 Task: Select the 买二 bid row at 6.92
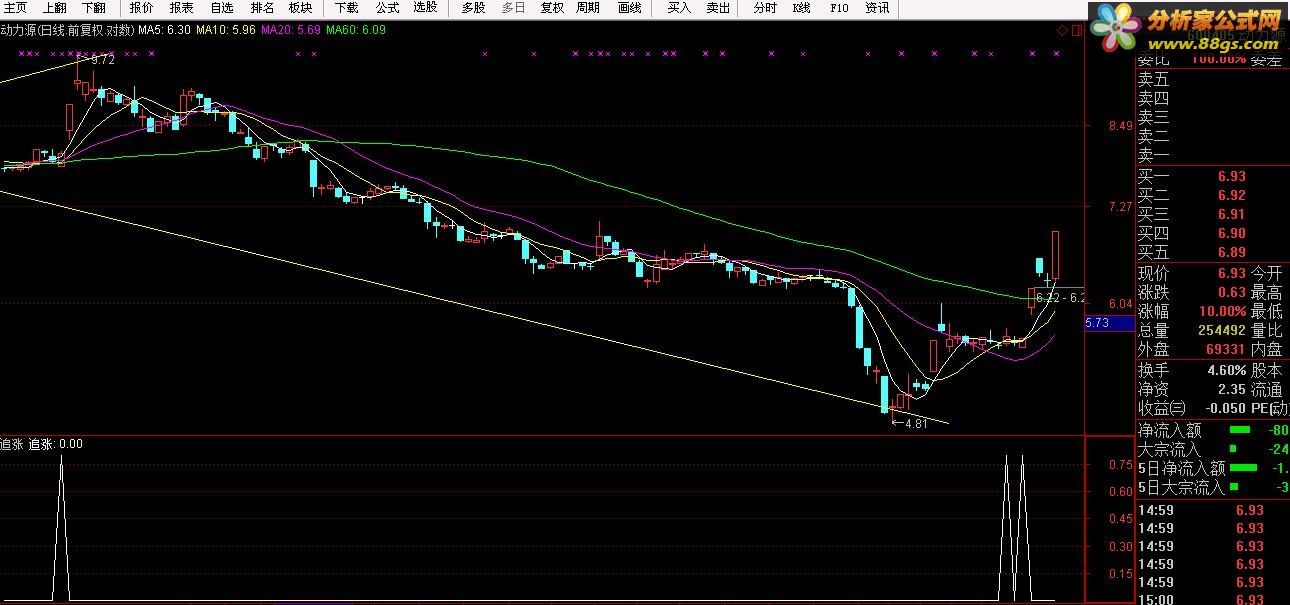(1212, 195)
